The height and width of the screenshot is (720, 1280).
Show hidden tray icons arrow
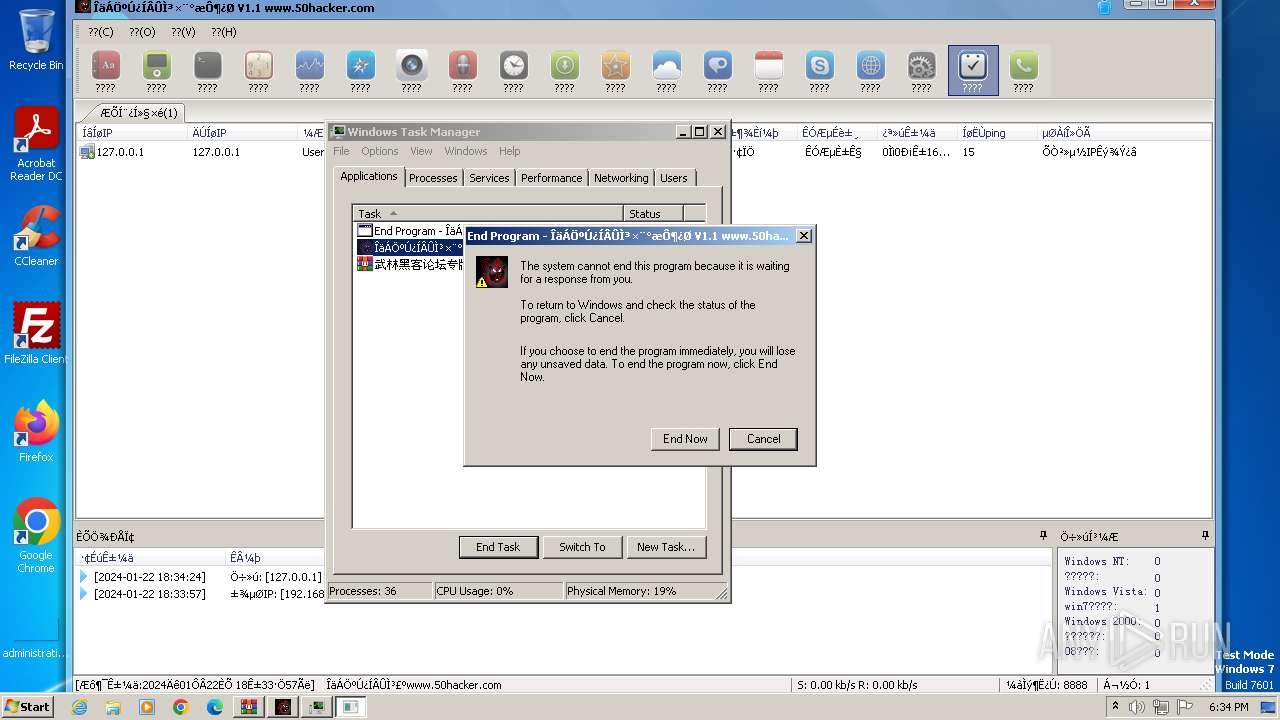1115,707
